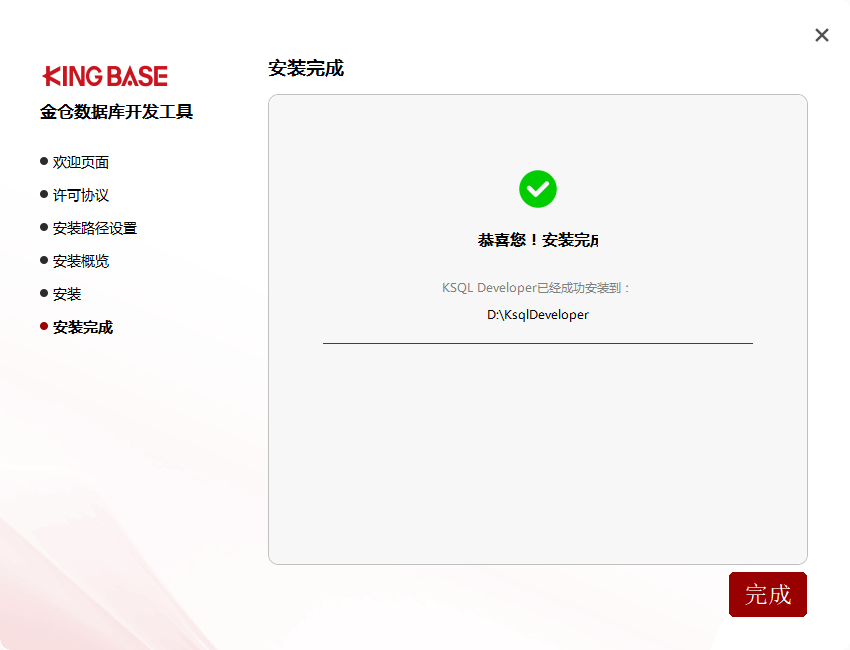Viewport: 850px width, 650px height.
Task: Click the KSQL Developer已经成功安装到 text
Action: (x=537, y=288)
